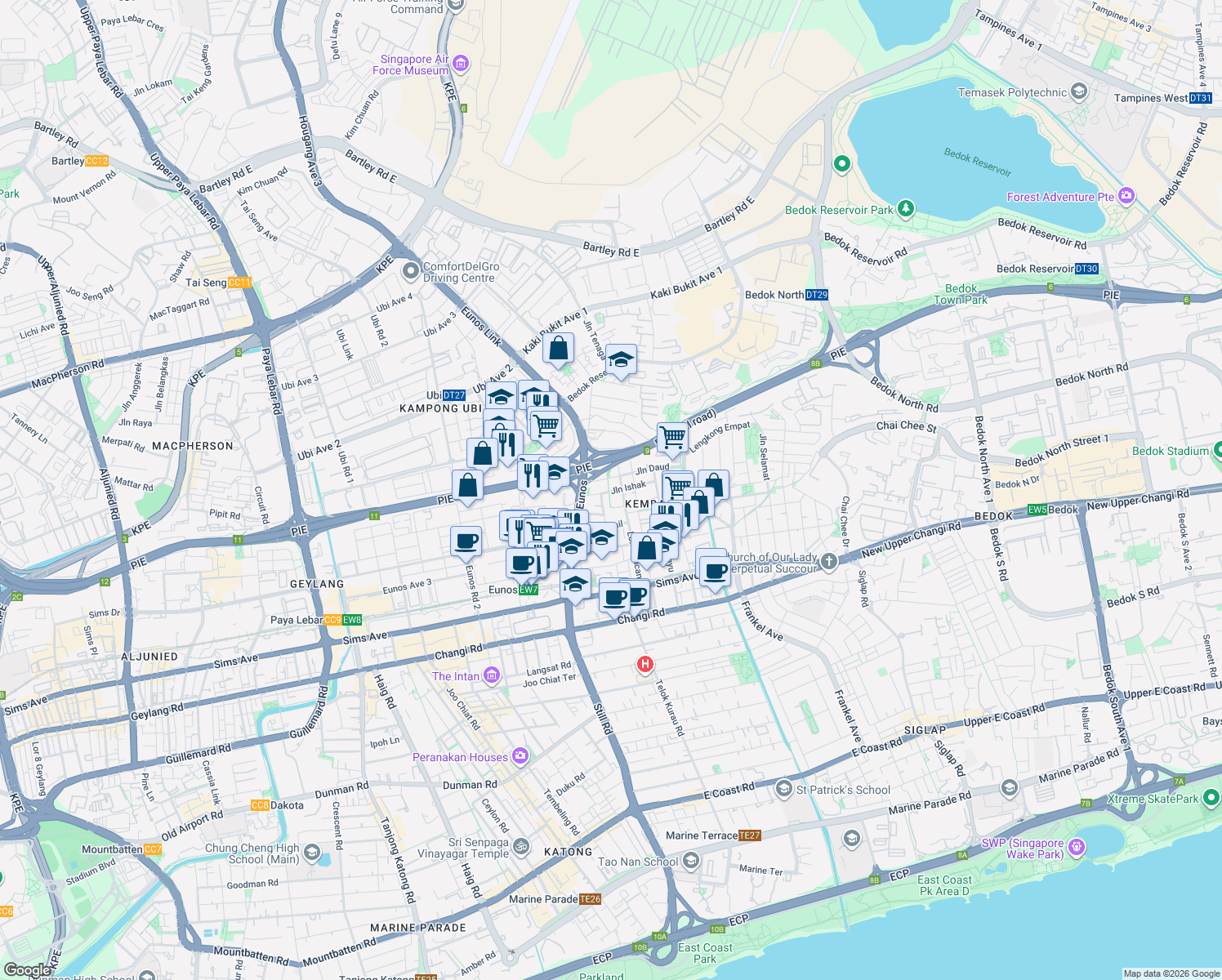Select shopping bag marker beside Jln Selamat
1222x980 pixels.
coord(713,486)
